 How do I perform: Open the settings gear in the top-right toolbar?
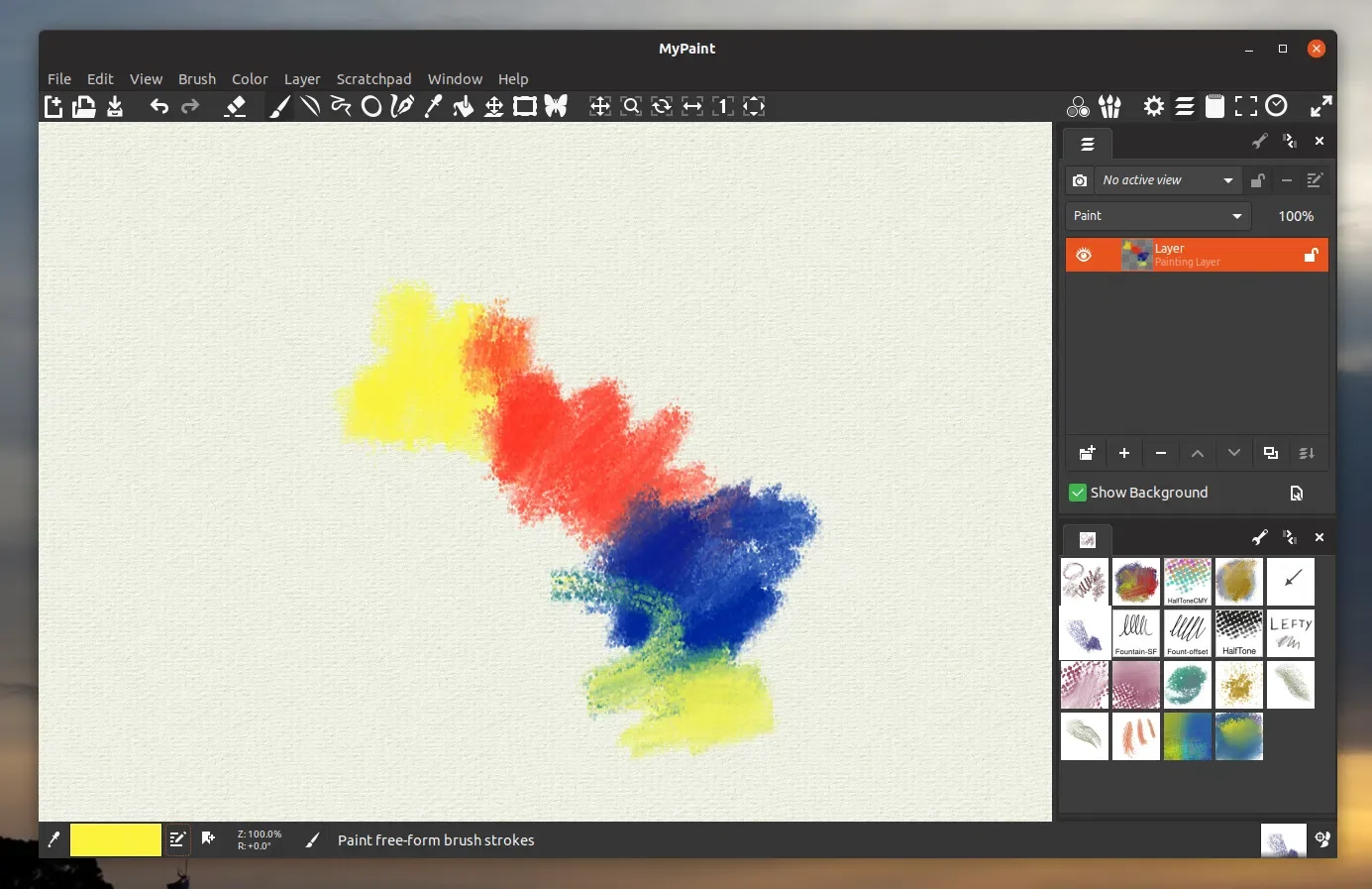1153,106
